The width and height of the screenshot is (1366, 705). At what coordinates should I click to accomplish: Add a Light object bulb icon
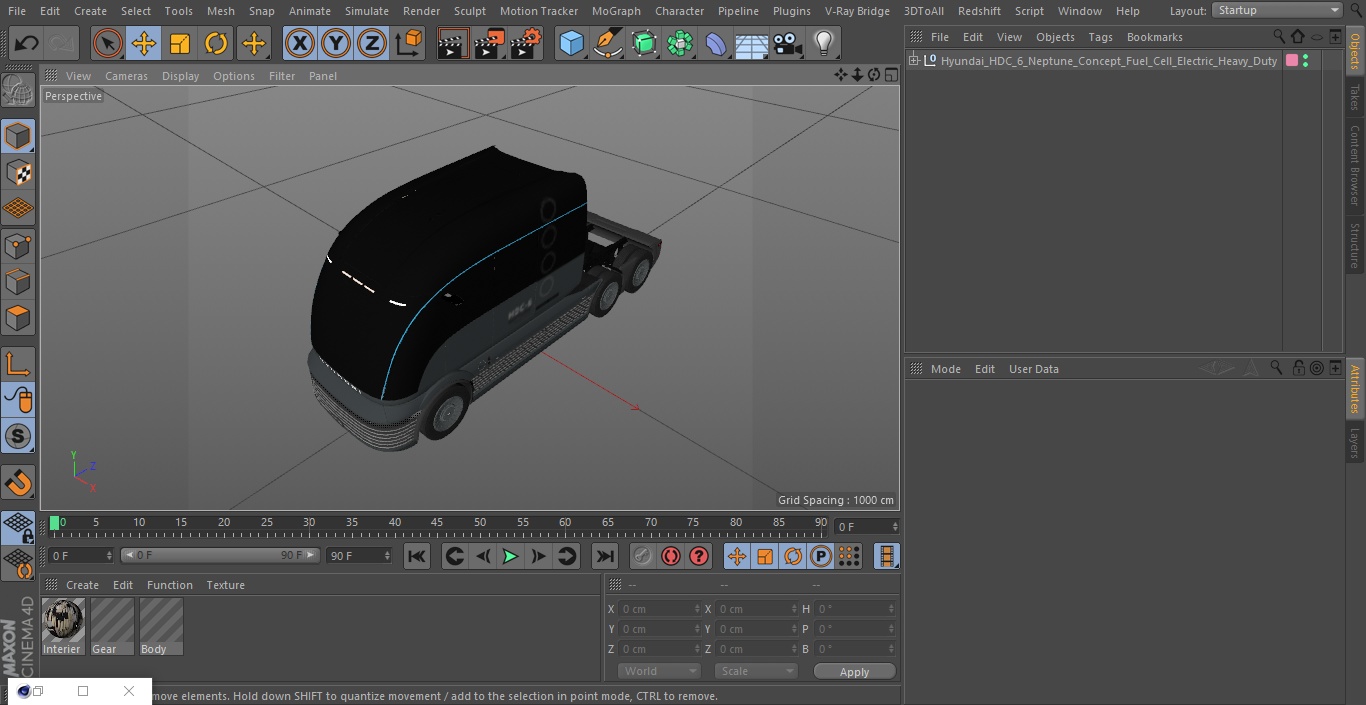[x=823, y=43]
